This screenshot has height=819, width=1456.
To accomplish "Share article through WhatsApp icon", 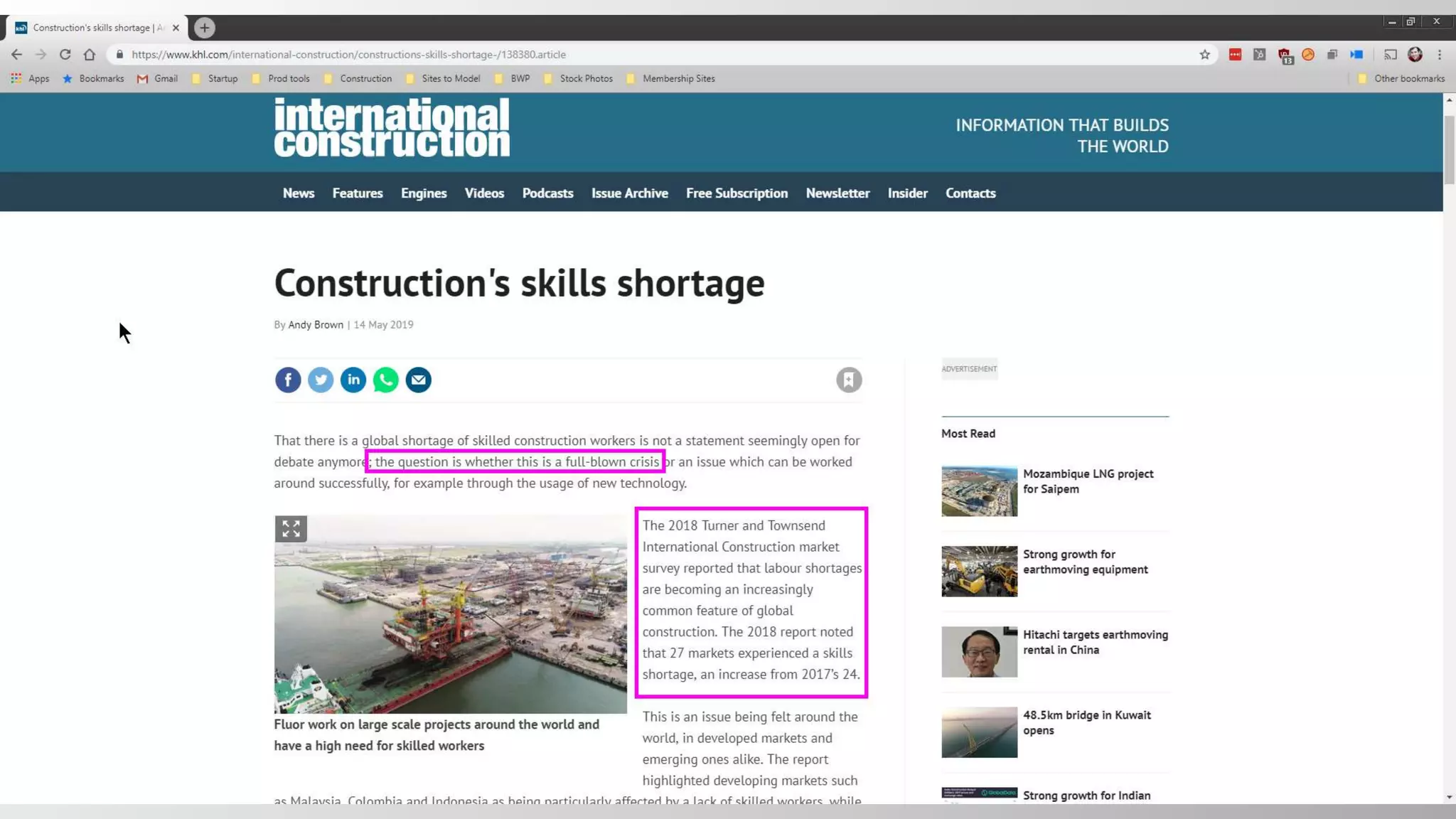I will [x=386, y=380].
